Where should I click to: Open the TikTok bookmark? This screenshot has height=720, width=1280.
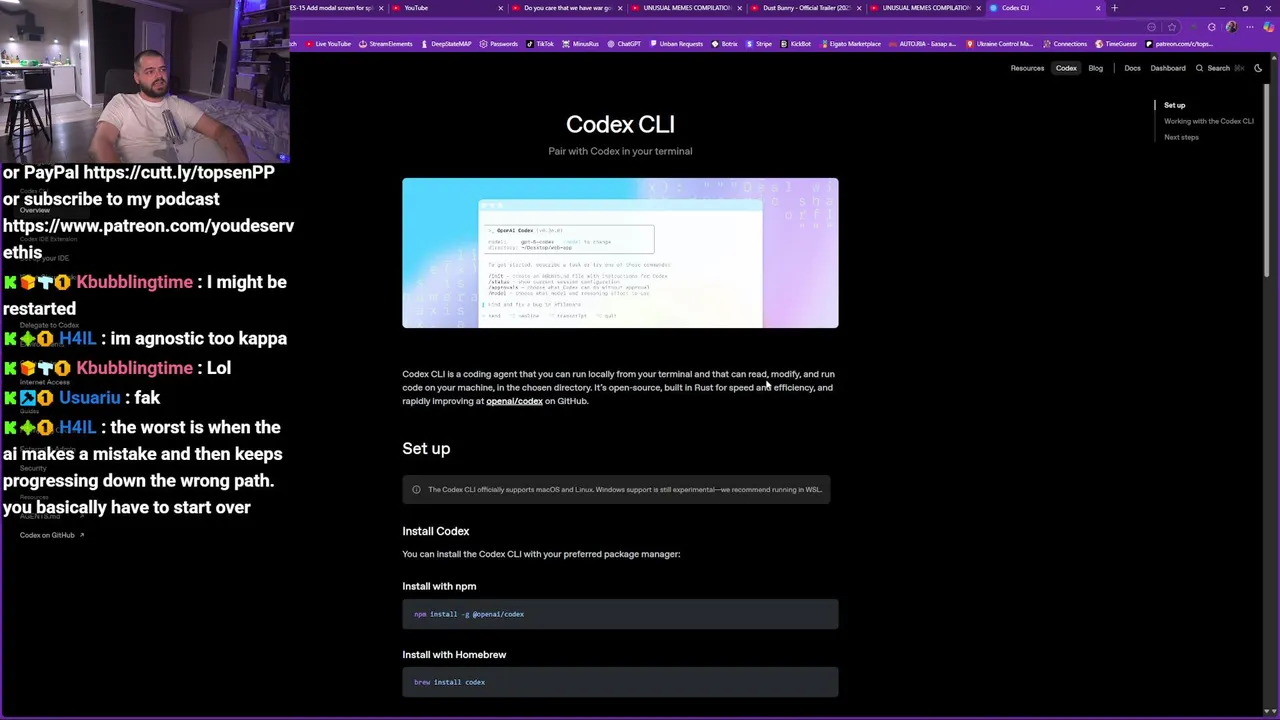coord(540,44)
